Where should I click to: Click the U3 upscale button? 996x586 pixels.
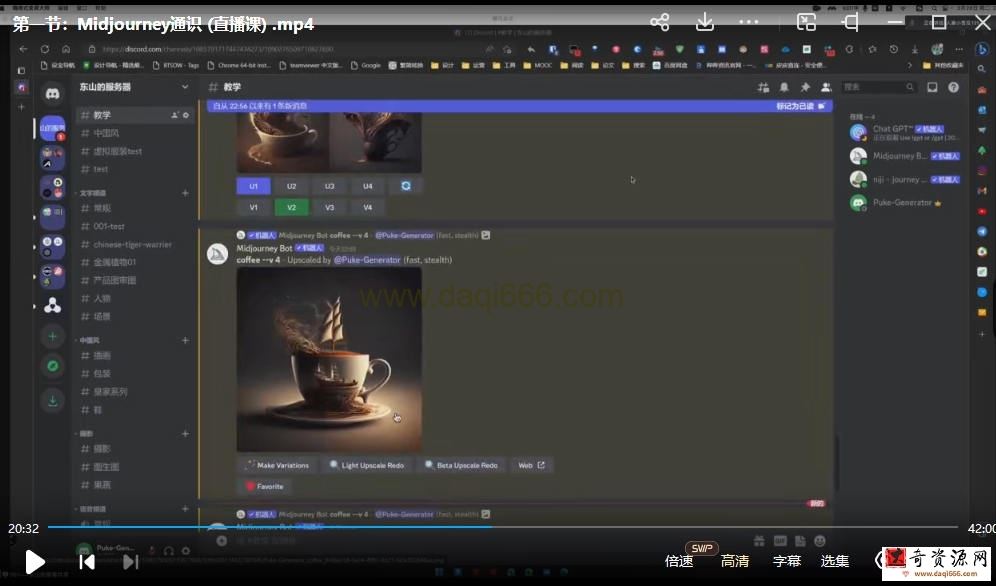330,186
